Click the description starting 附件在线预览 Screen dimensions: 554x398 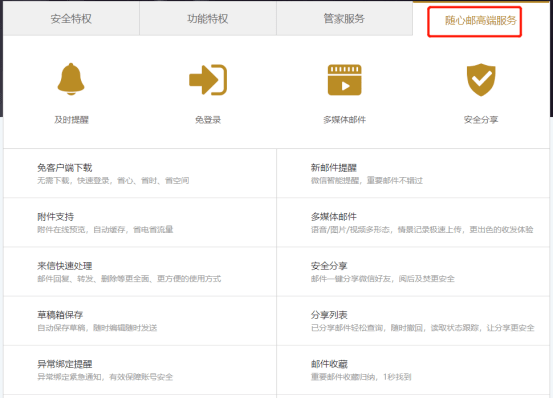(105, 230)
